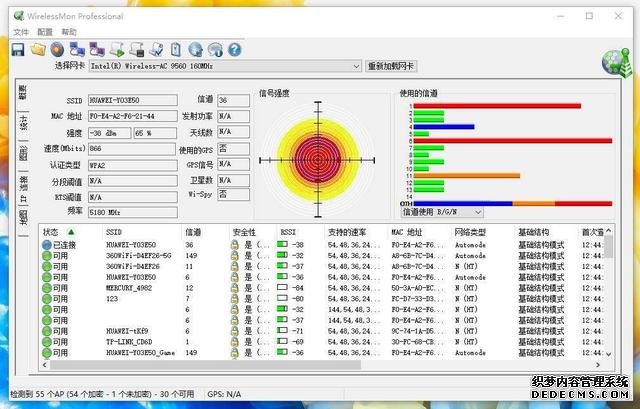Click the clipboard toolbar icon
The height and width of the screenshot is (409, 640).
pyautogui.click(x=176, y=49)
